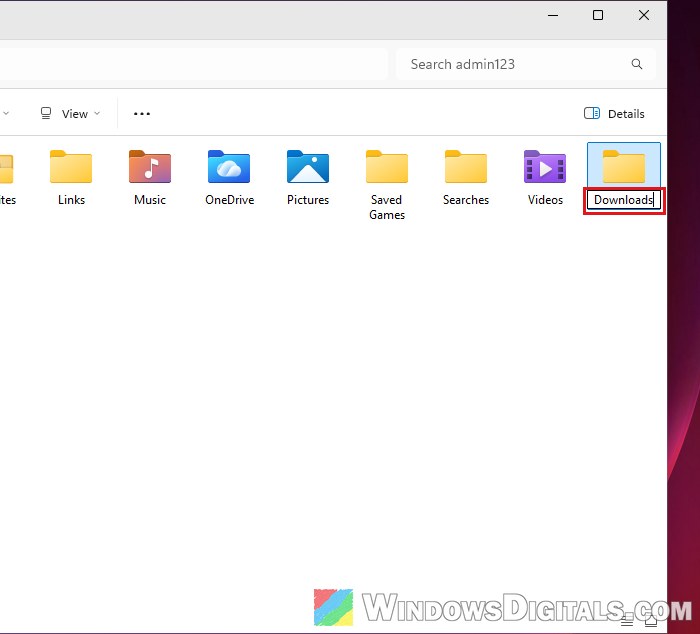
Task: Close the File Explorer window
Action: (x=644, y=15)
